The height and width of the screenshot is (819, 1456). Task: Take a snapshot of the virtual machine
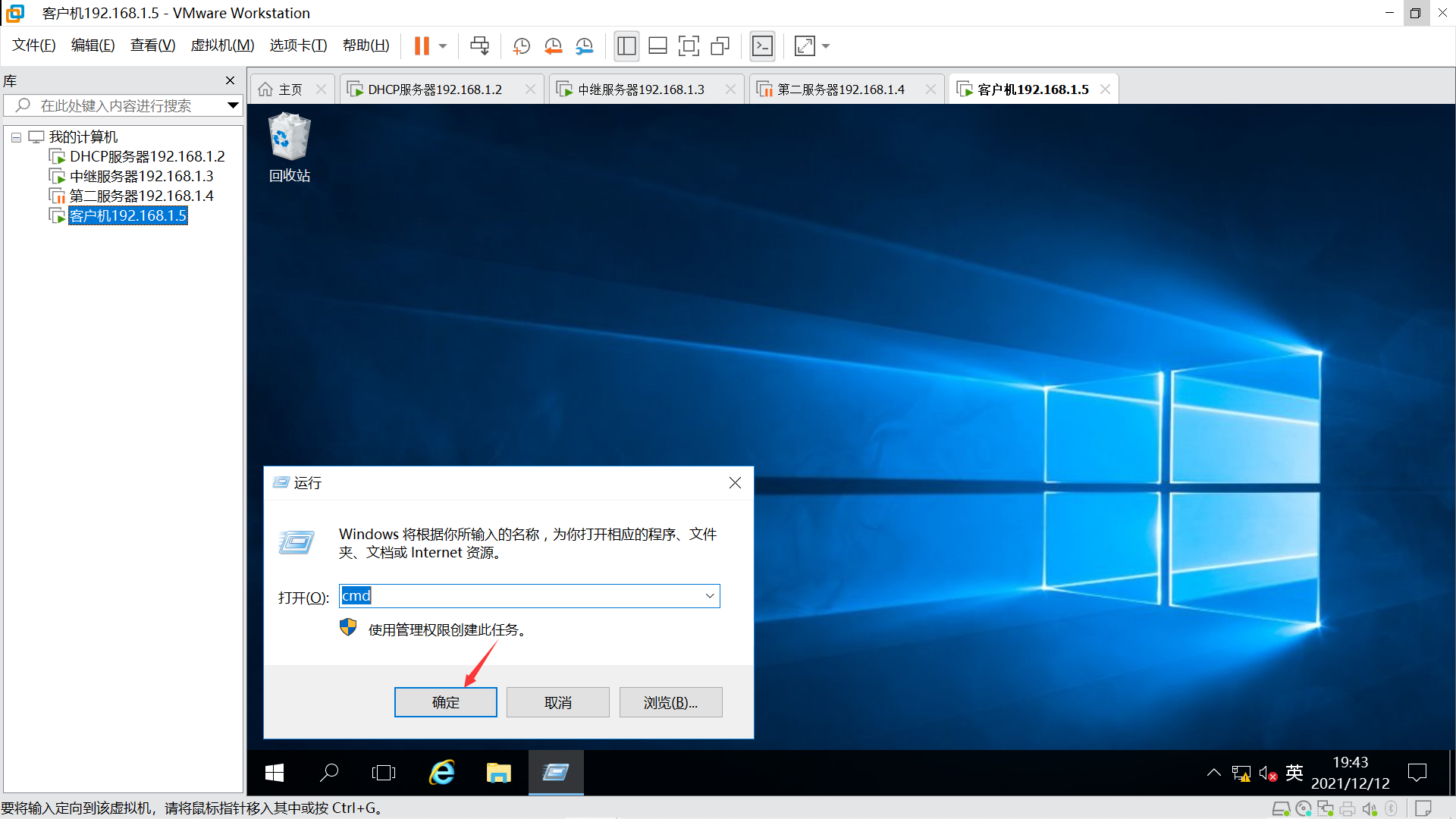tap(521, 46)
